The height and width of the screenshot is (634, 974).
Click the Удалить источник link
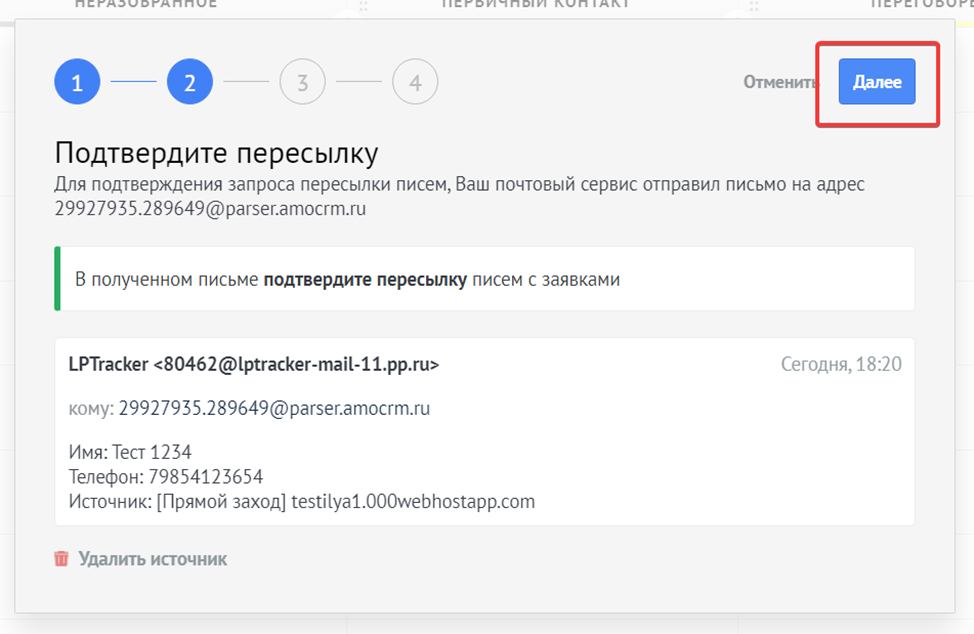[x=153, y=559]
